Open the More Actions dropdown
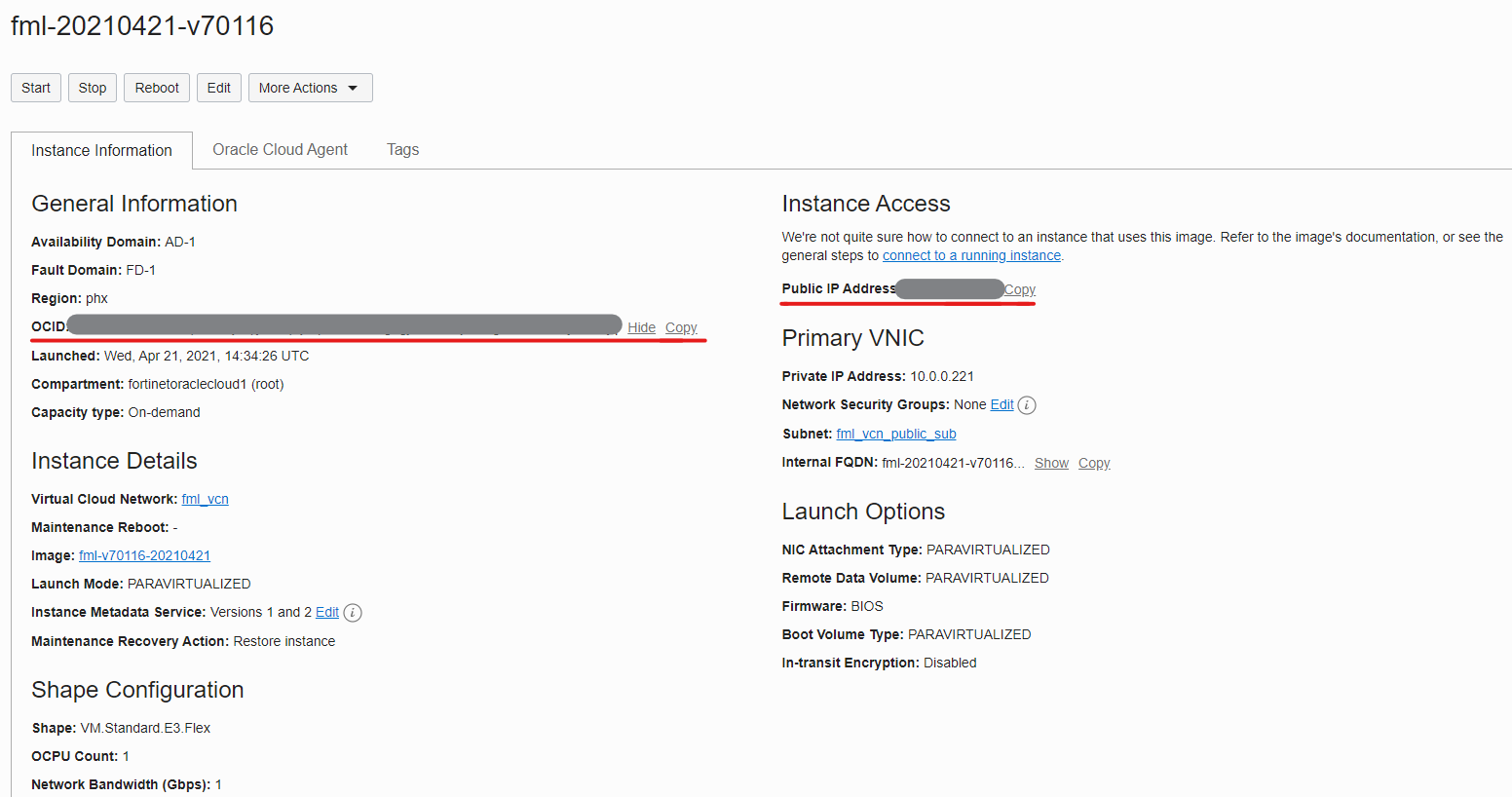Screen dimensions: 1512x797 [310, 88]
